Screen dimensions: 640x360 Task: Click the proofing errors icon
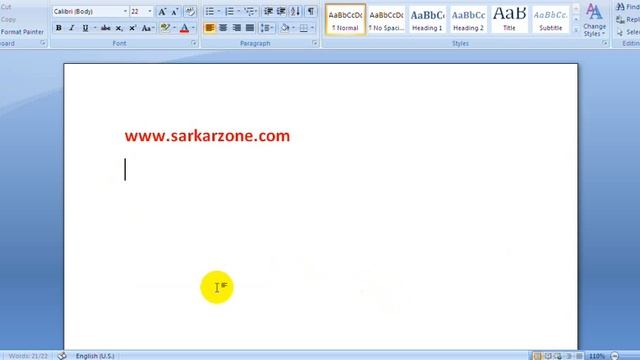point(62,356)
